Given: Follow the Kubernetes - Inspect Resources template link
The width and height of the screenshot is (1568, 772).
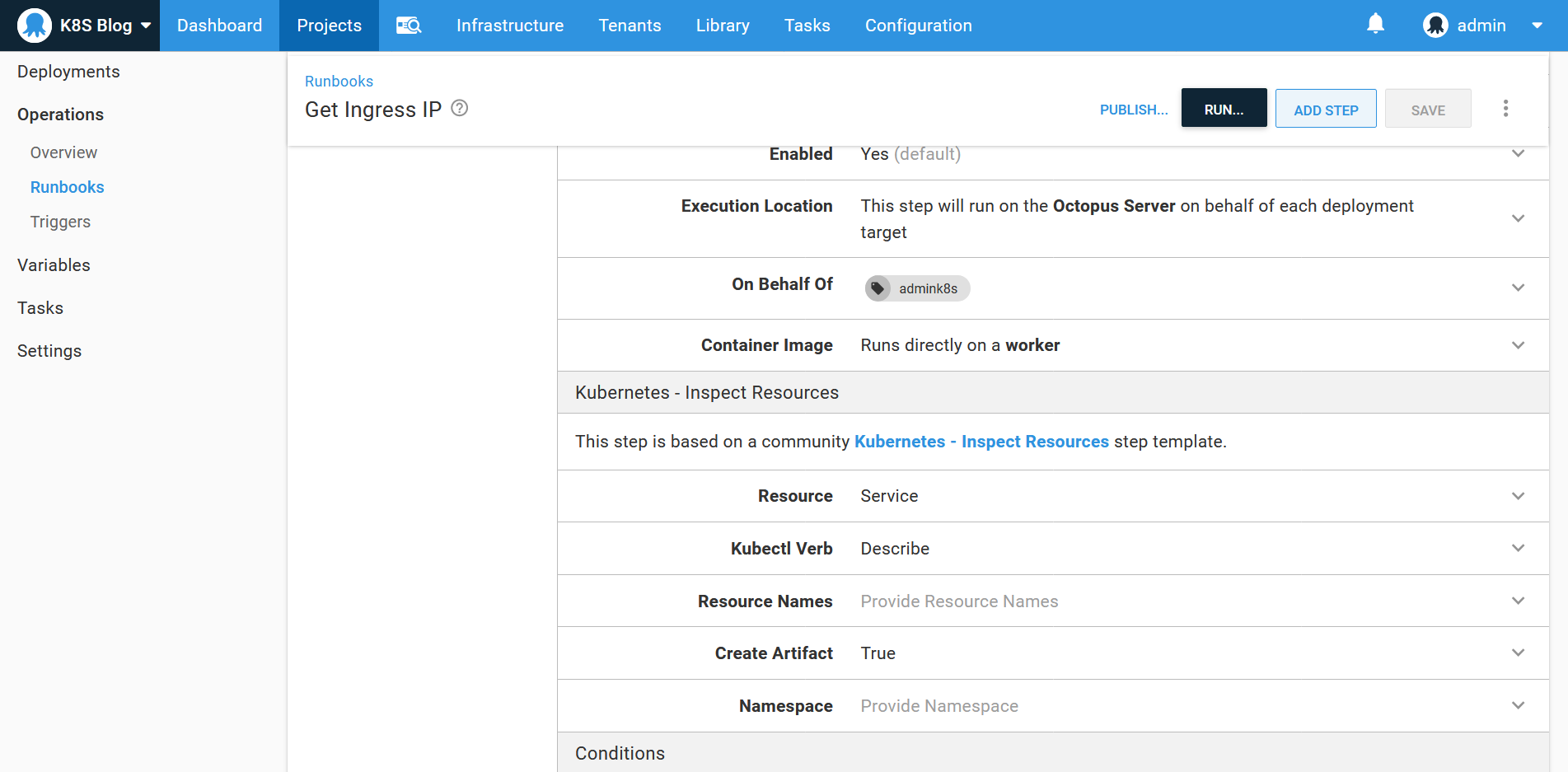Looking at the screenshot, I should pos(981,442).
